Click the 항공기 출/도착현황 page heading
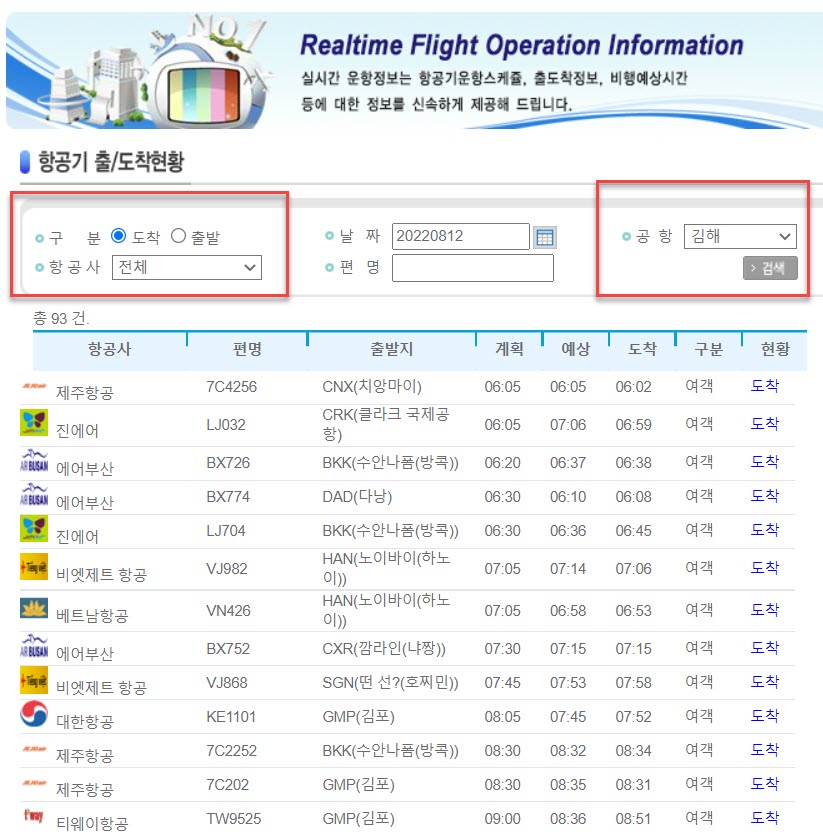This screenshot has width=823, height=835. click(111, 161)
